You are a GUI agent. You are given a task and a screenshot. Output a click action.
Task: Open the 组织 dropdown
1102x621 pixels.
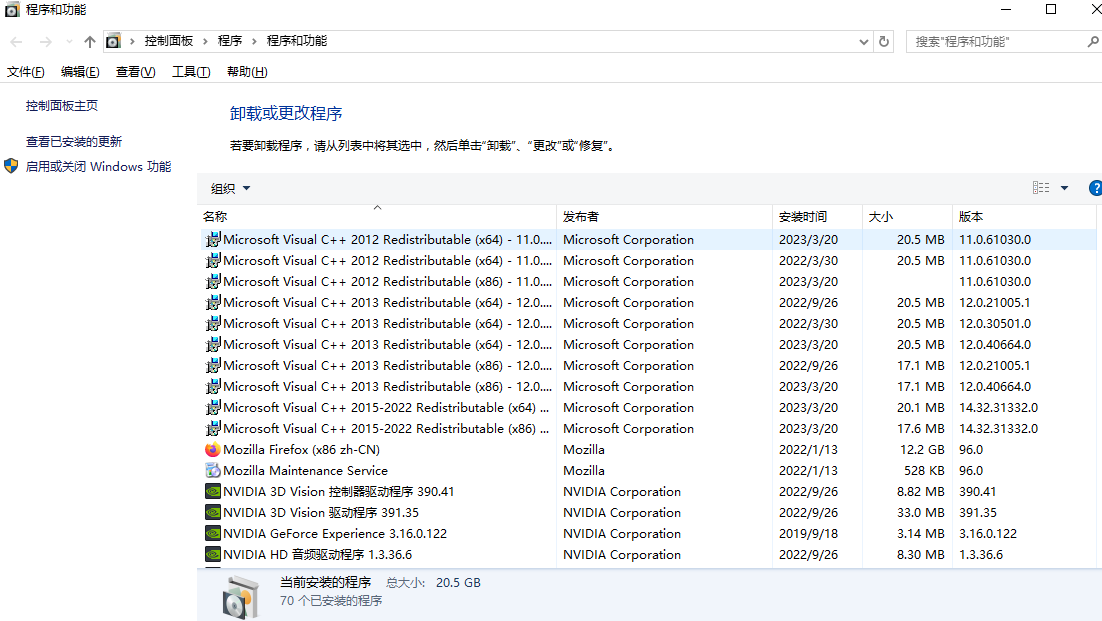coord(231,188)
